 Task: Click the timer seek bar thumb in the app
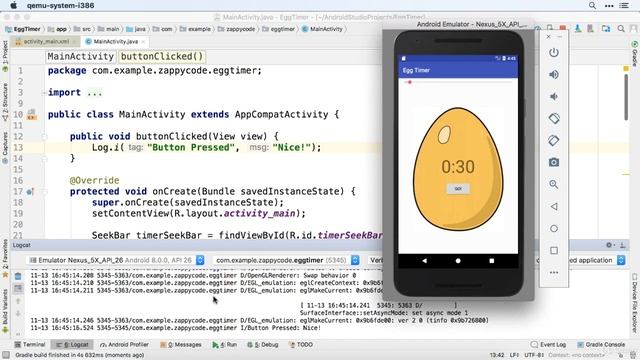tap(409, 82)
